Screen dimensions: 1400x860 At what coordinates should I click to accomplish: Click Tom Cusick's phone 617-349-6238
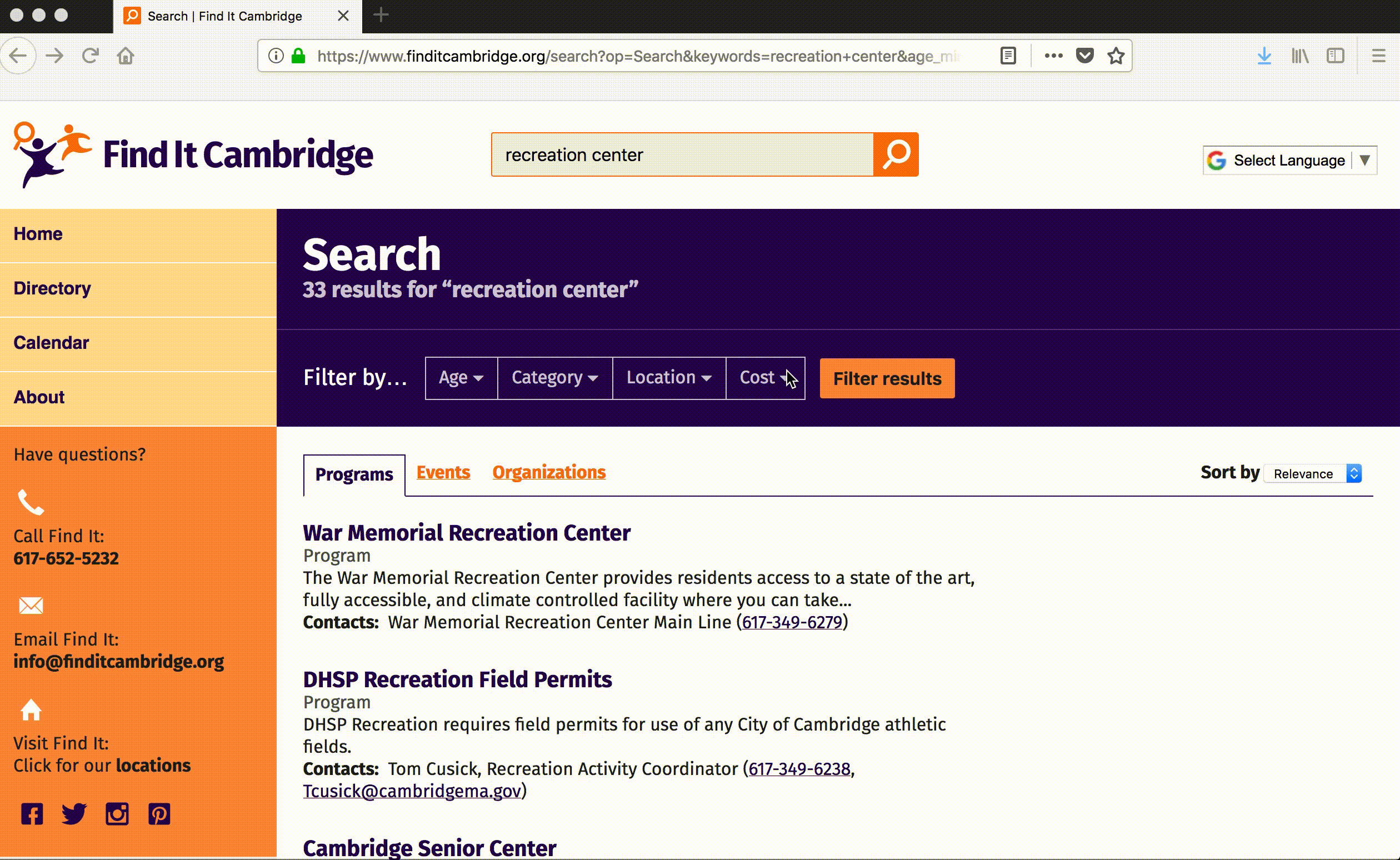tap(799, 769)
